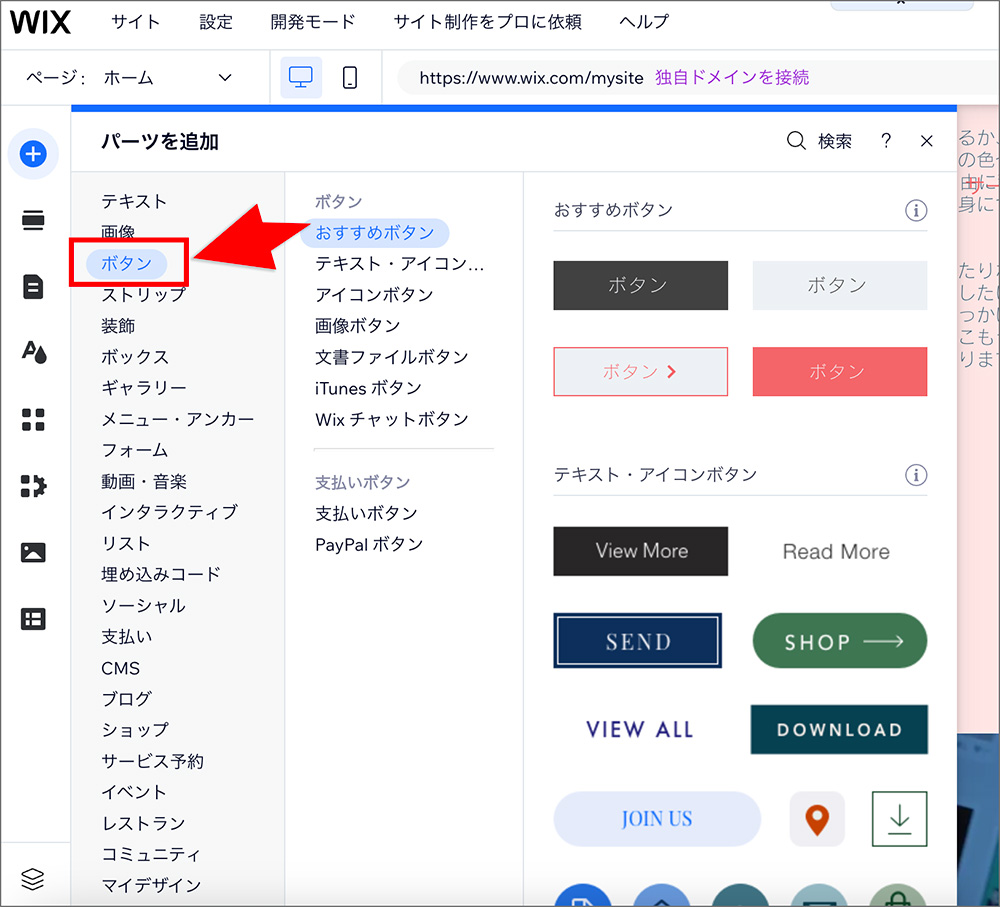This screenshot has width=1000, height=907.
Task: Add the navy SEND button
Action: tap(638, 641)
